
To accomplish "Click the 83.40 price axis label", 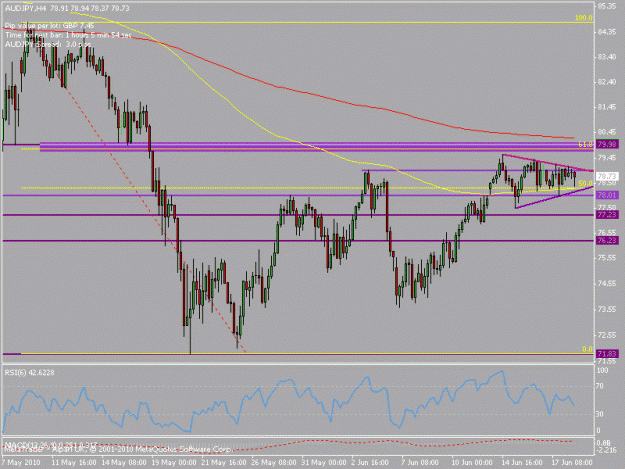I will pyautogui.click(x=607, y=57).
